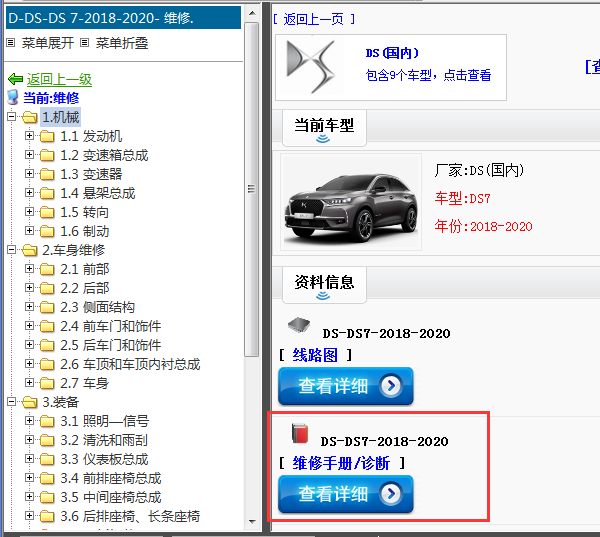Select the 当前:维修 tree item

[51, 98]
